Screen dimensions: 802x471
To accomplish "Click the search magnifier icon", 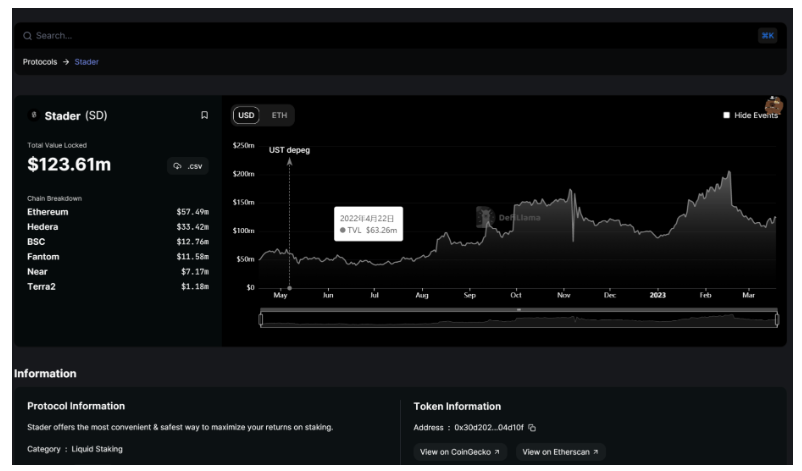I will [27, 36].
